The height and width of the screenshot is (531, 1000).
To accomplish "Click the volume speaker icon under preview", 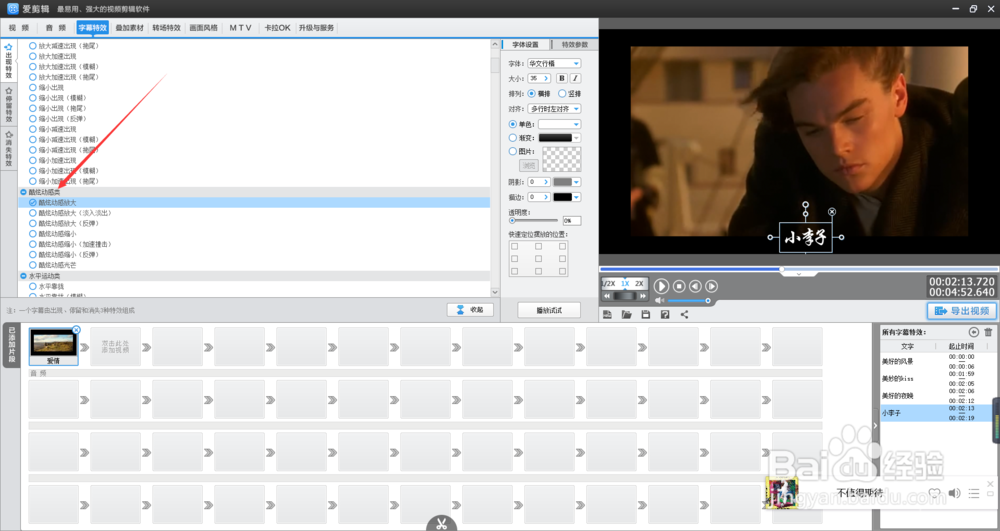I will (x=659, y=300).
